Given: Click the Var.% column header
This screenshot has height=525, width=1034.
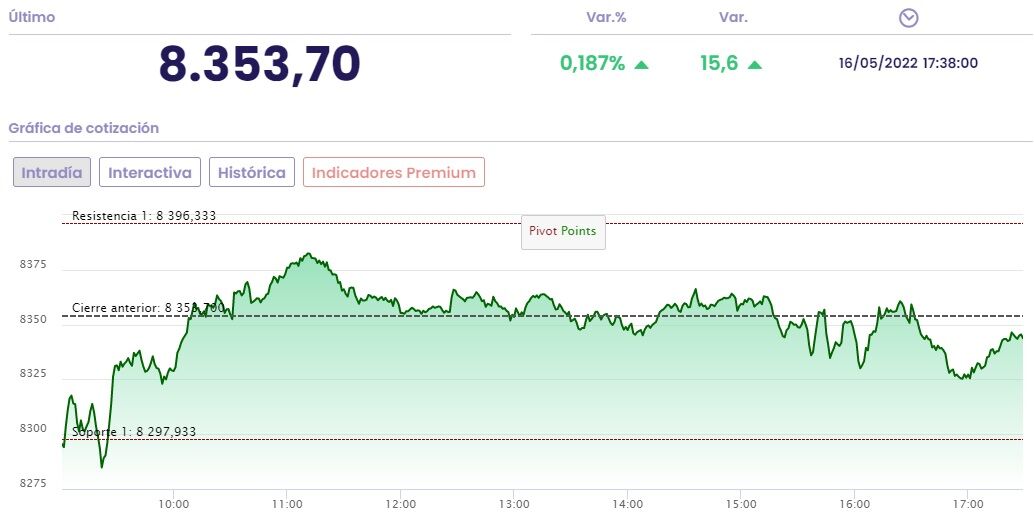Looking at the screenshot, I should tap(605, 18).
